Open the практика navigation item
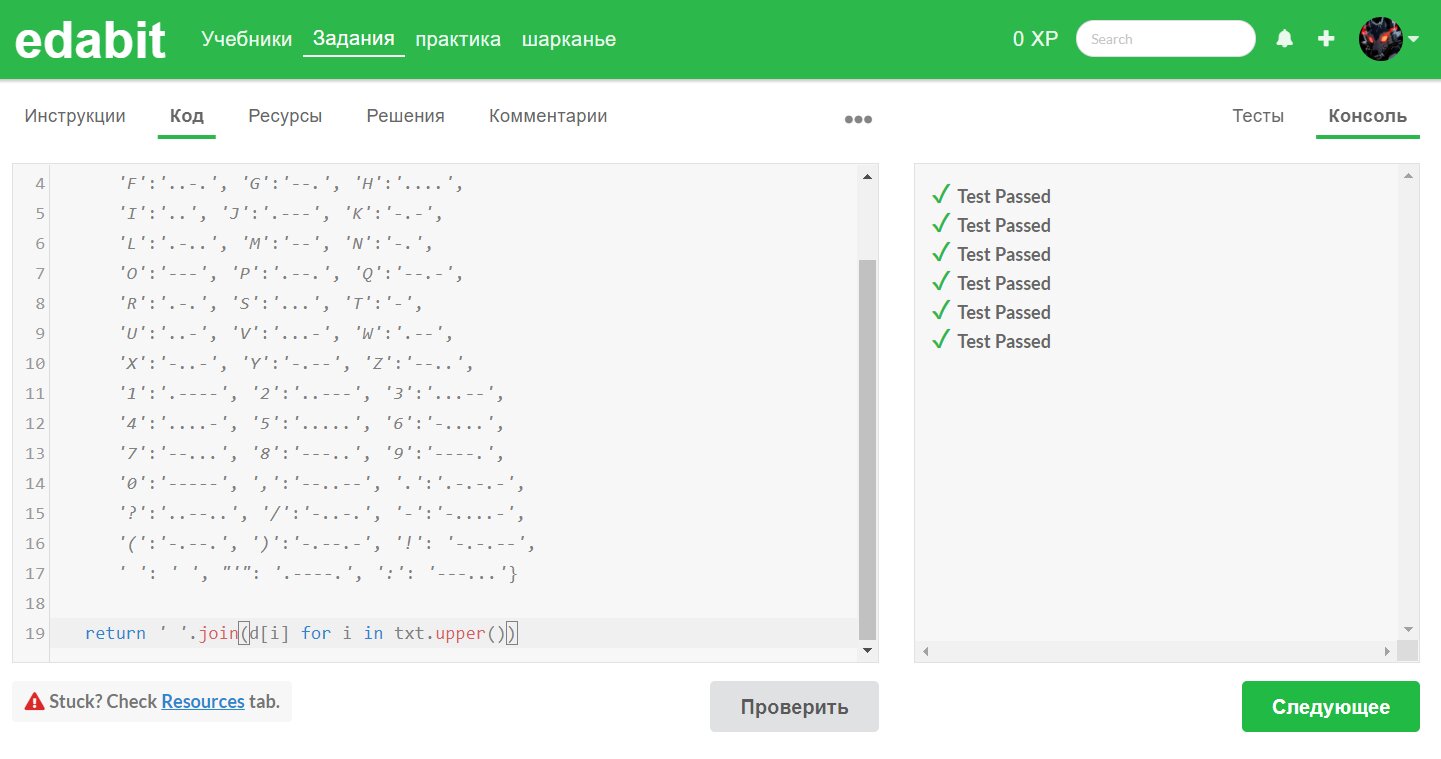The height and width of the screenshot is (759, 1441). (458, 39)
